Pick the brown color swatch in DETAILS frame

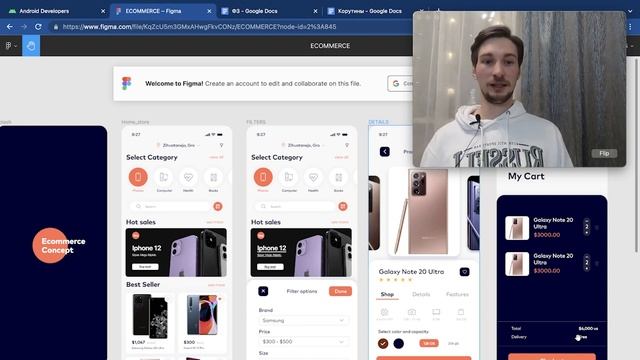(x=383, y=343)
